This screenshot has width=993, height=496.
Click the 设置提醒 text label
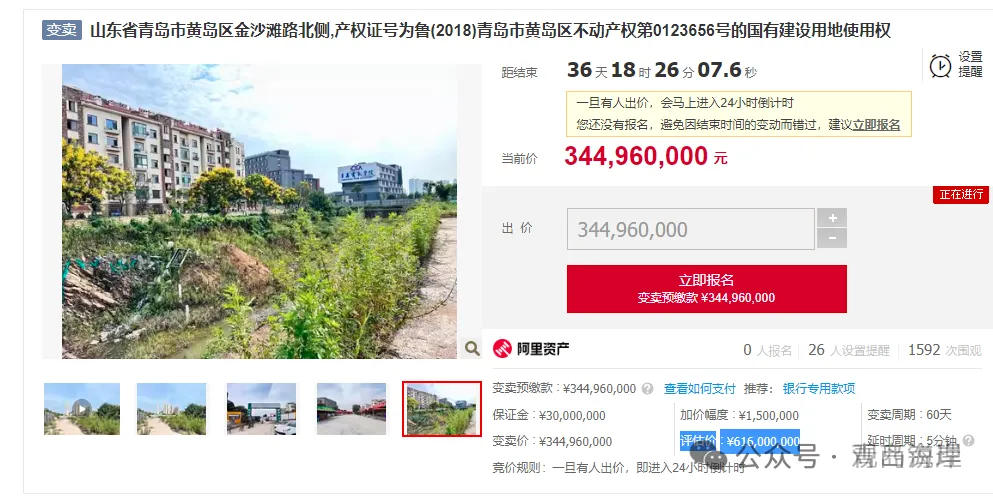[970, 65]
